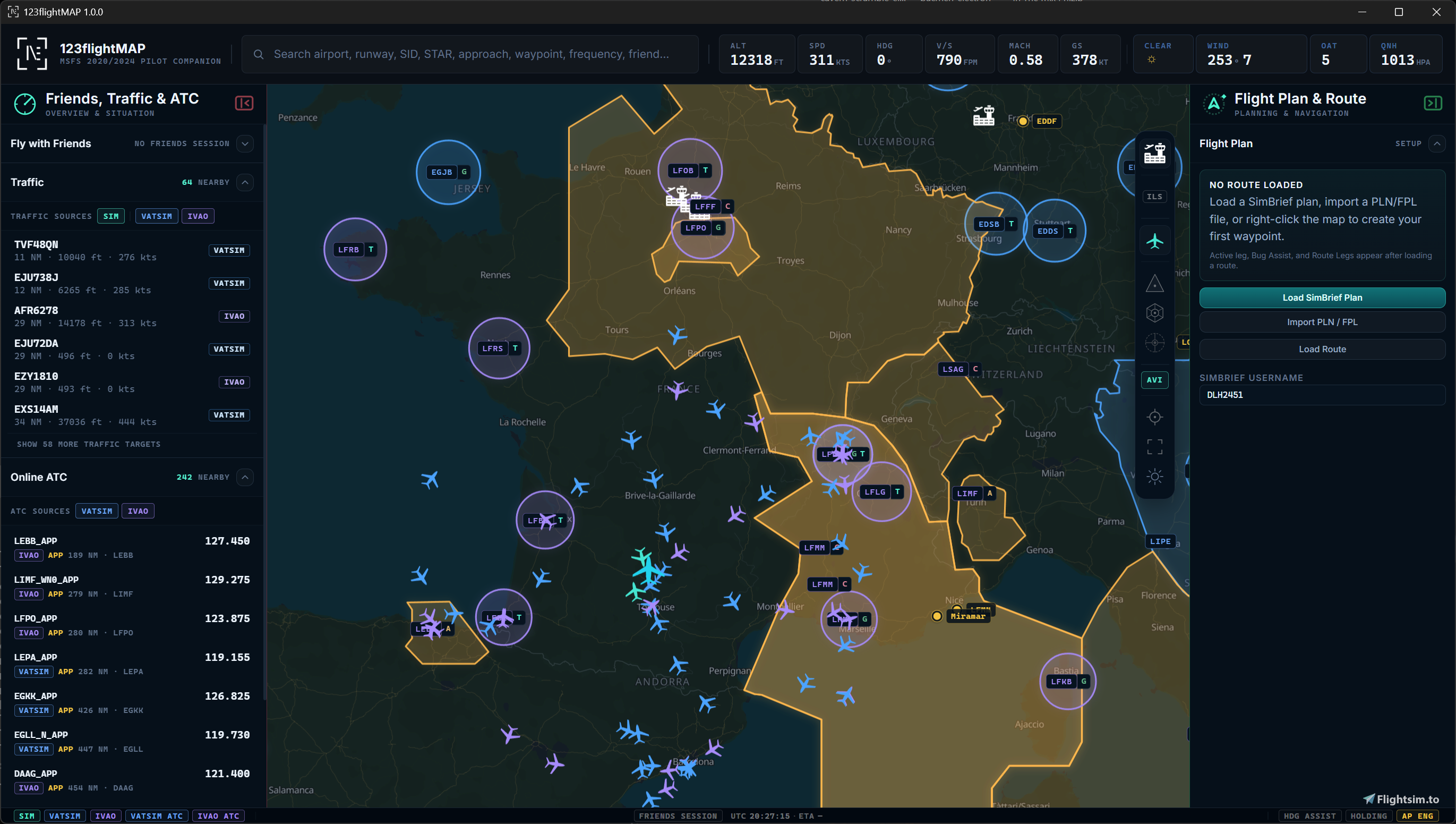1456x824 pixels.
Task: Select traffic entry TVF48QN
Action: point(132,250)
